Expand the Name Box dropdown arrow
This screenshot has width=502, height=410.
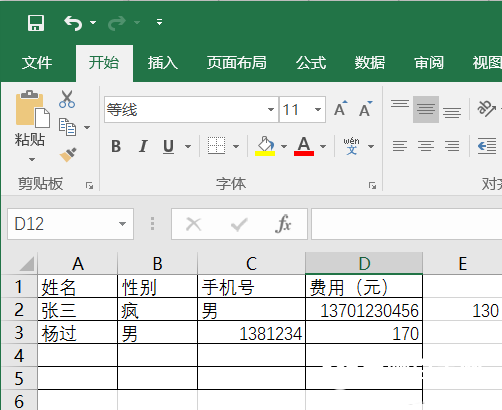pyautogui.click(x=122, y=224)
